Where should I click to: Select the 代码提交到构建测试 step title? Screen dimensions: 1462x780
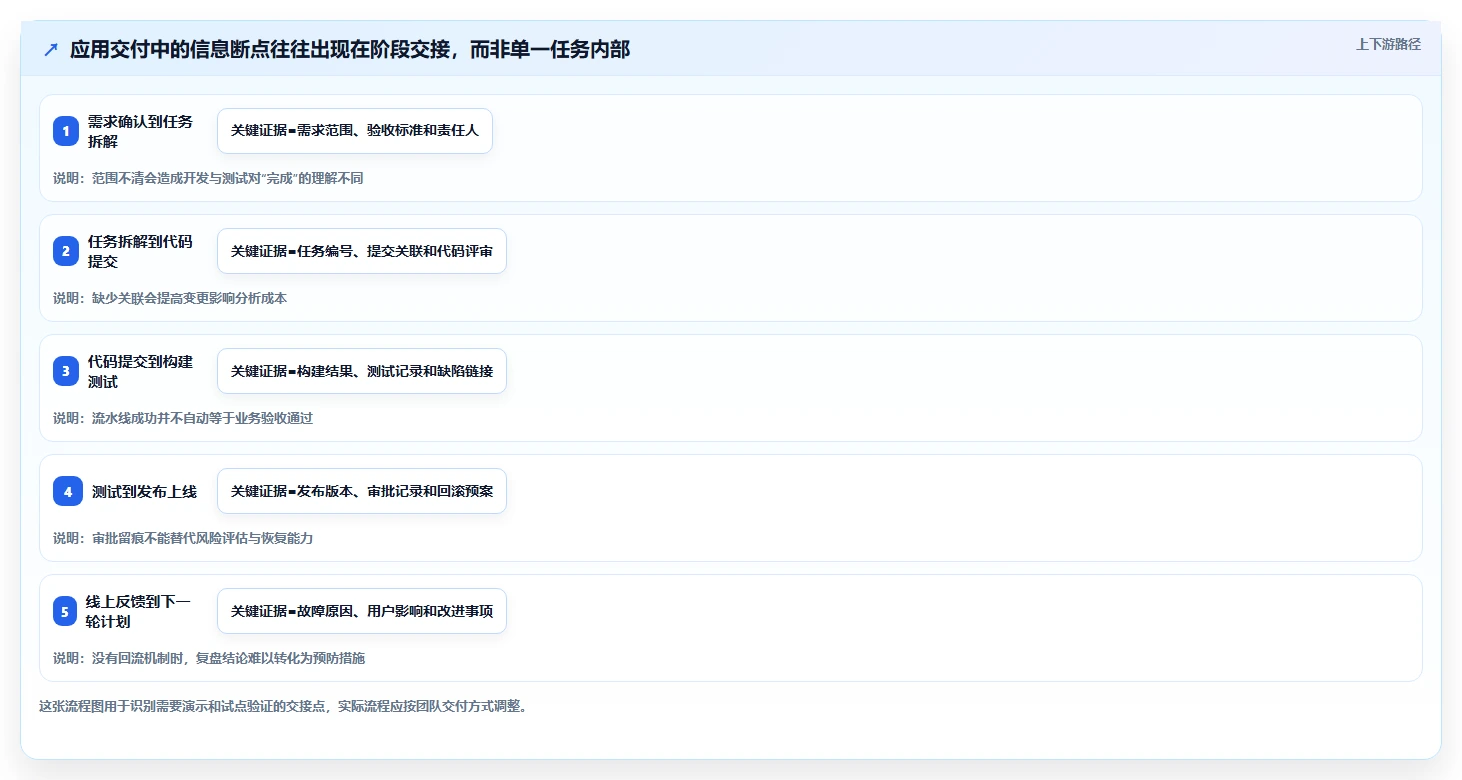(141, 371)
